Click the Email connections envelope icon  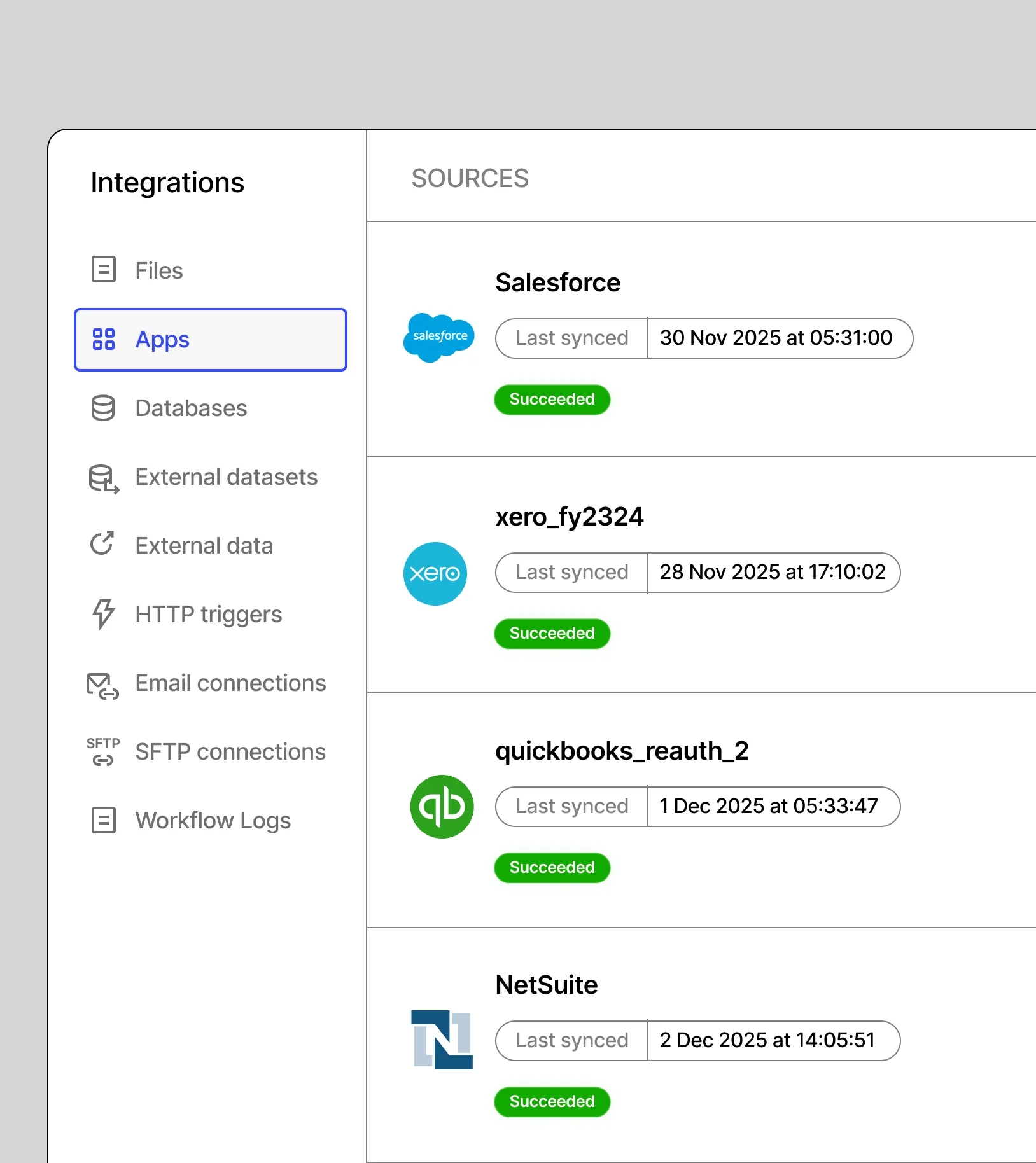coord(102,686)
